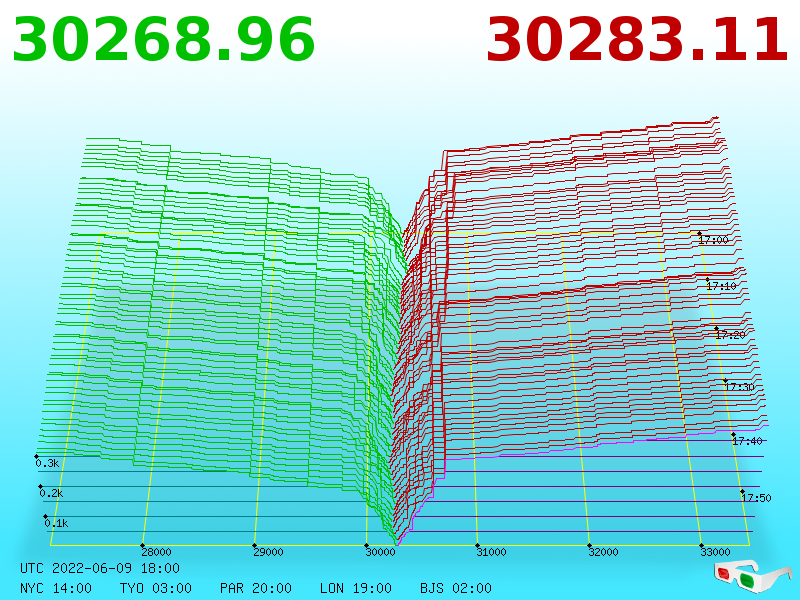
Task: Click the 0.2k depth axis label
Action: coord(52,493)
